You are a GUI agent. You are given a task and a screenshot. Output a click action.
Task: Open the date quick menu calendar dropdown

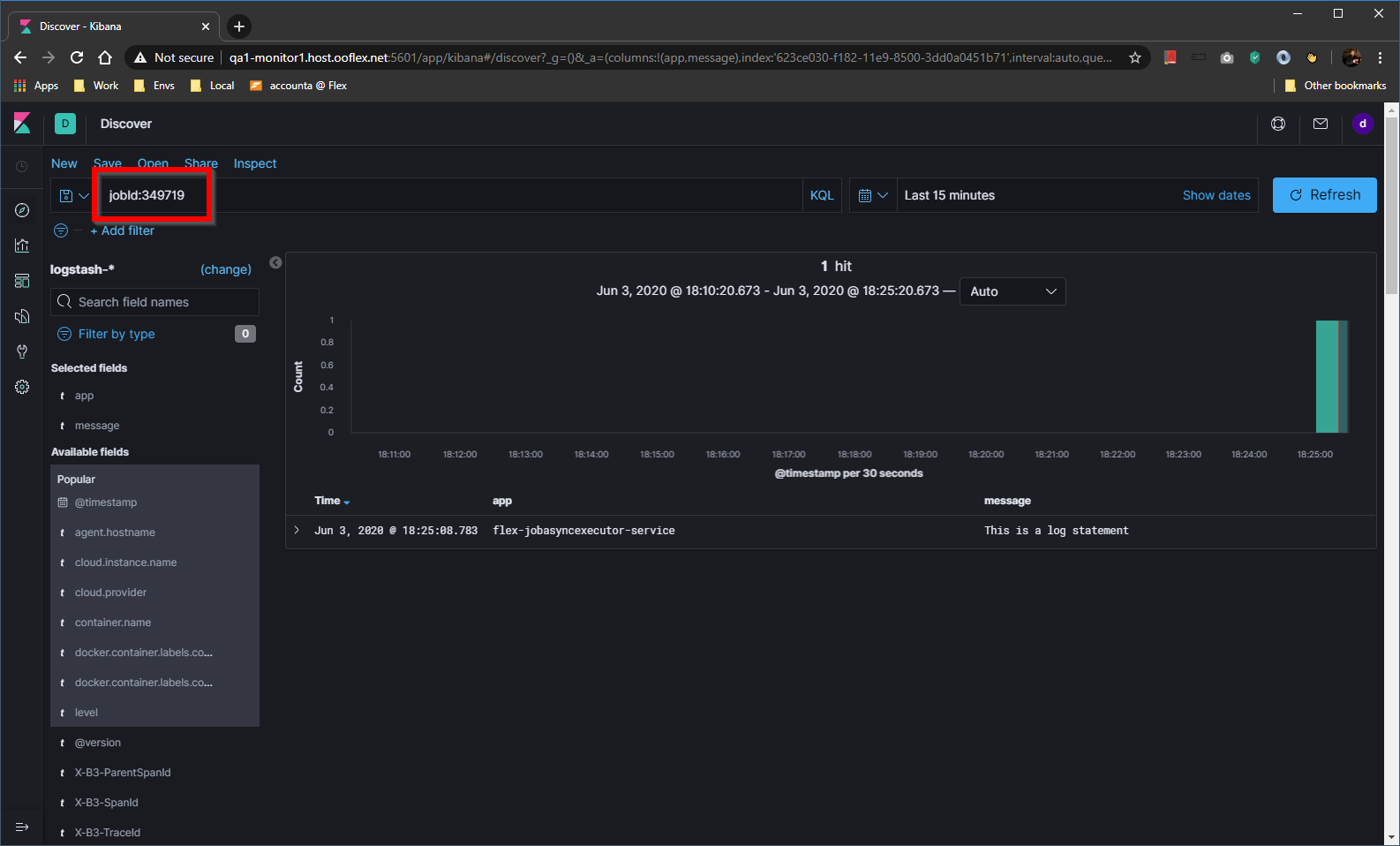click(873, 195)
